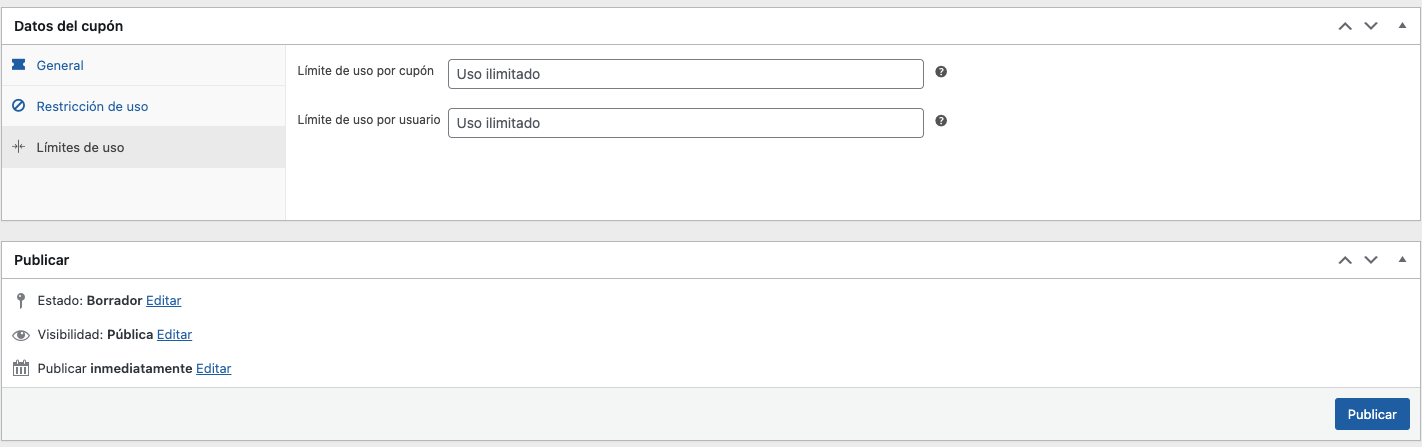Click the Visibilidad eye icon
1422x447 pixels.
pos(20,335)
